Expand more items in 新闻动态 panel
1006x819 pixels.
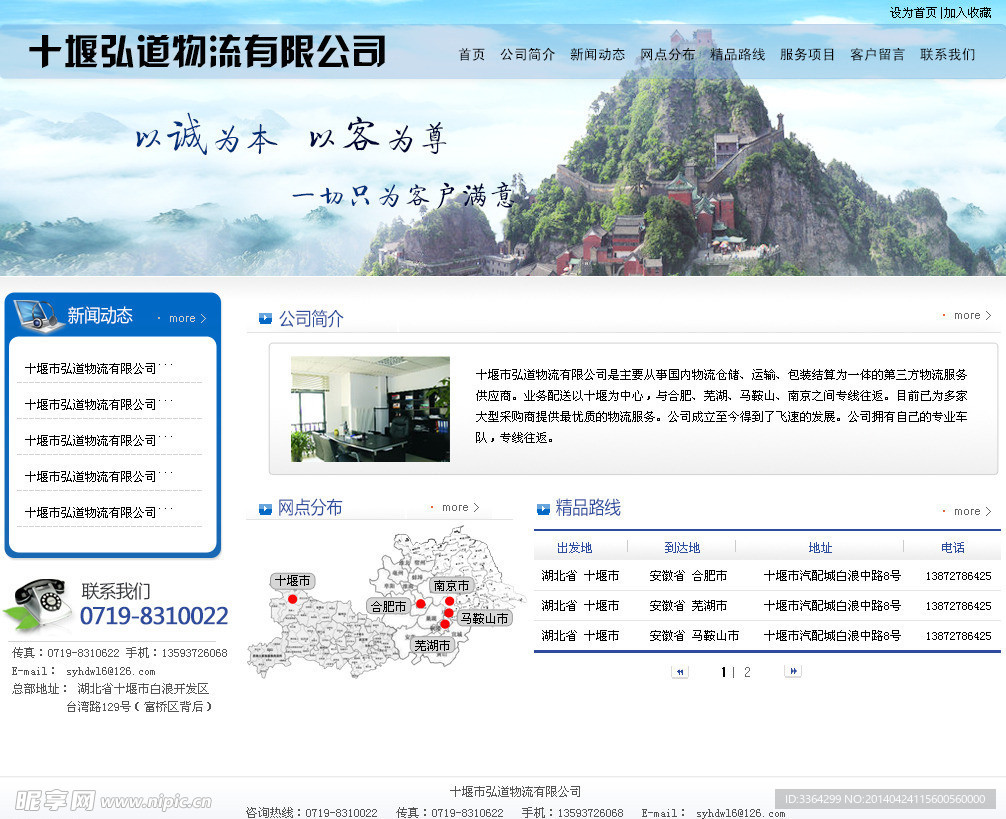pyautogui.click(x=180, y=318)
